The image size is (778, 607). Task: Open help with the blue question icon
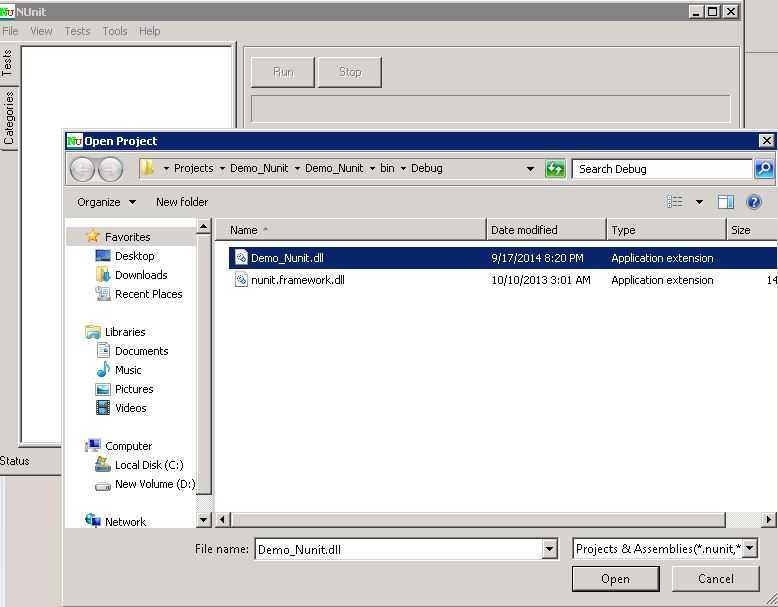(754, 202)
